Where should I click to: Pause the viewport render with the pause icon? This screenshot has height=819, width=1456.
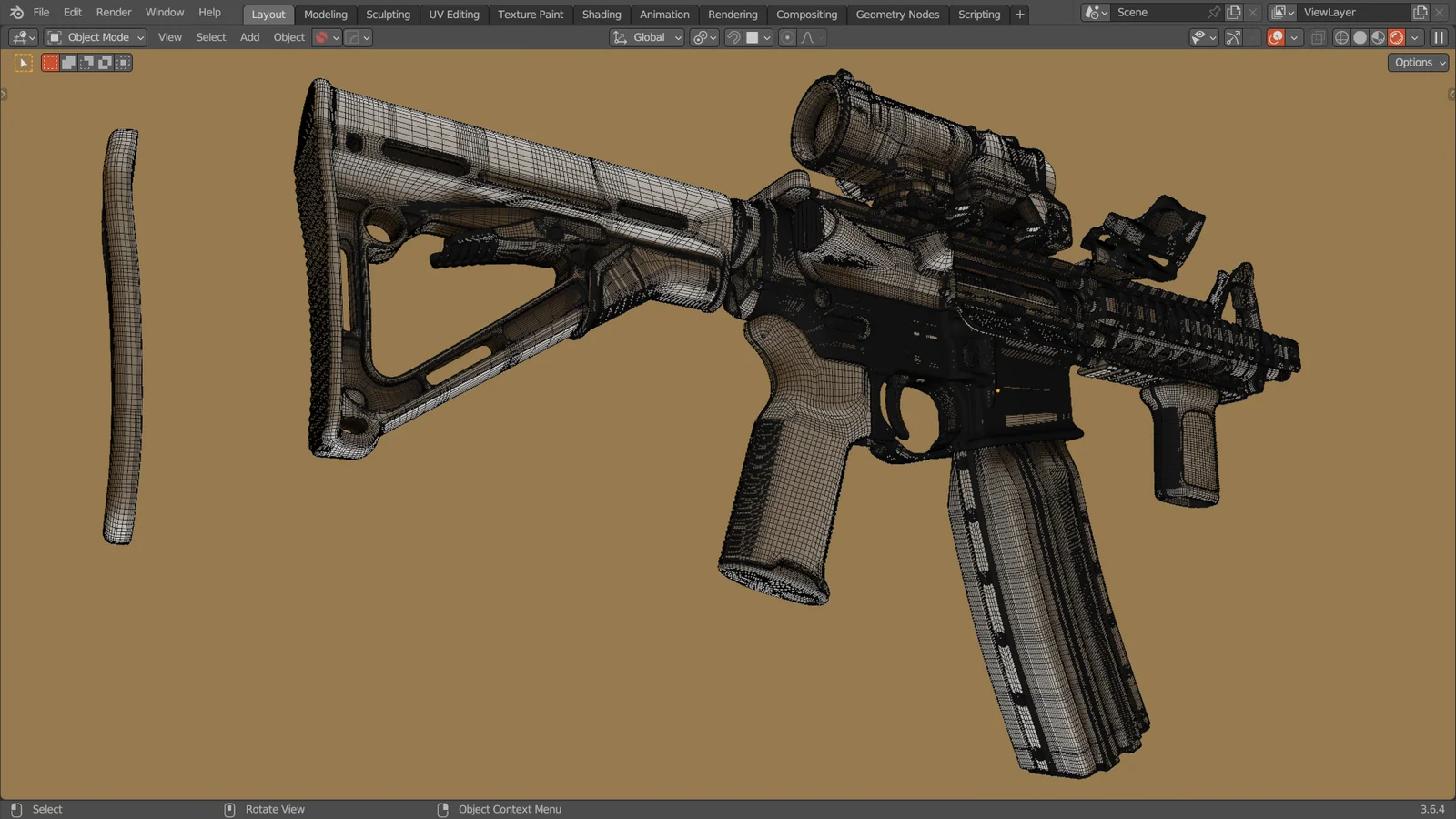[x=1439, y=37]
